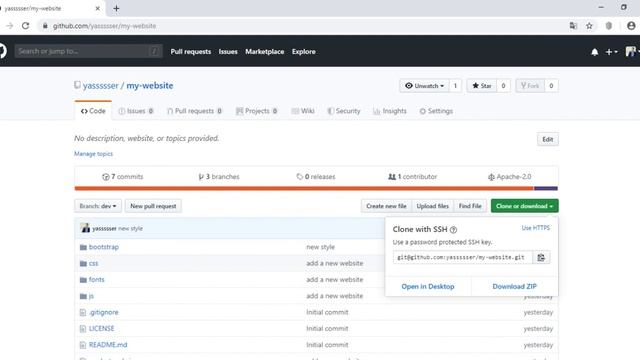
Task: Open Explore in top navigation
Action: pos(304,52)
